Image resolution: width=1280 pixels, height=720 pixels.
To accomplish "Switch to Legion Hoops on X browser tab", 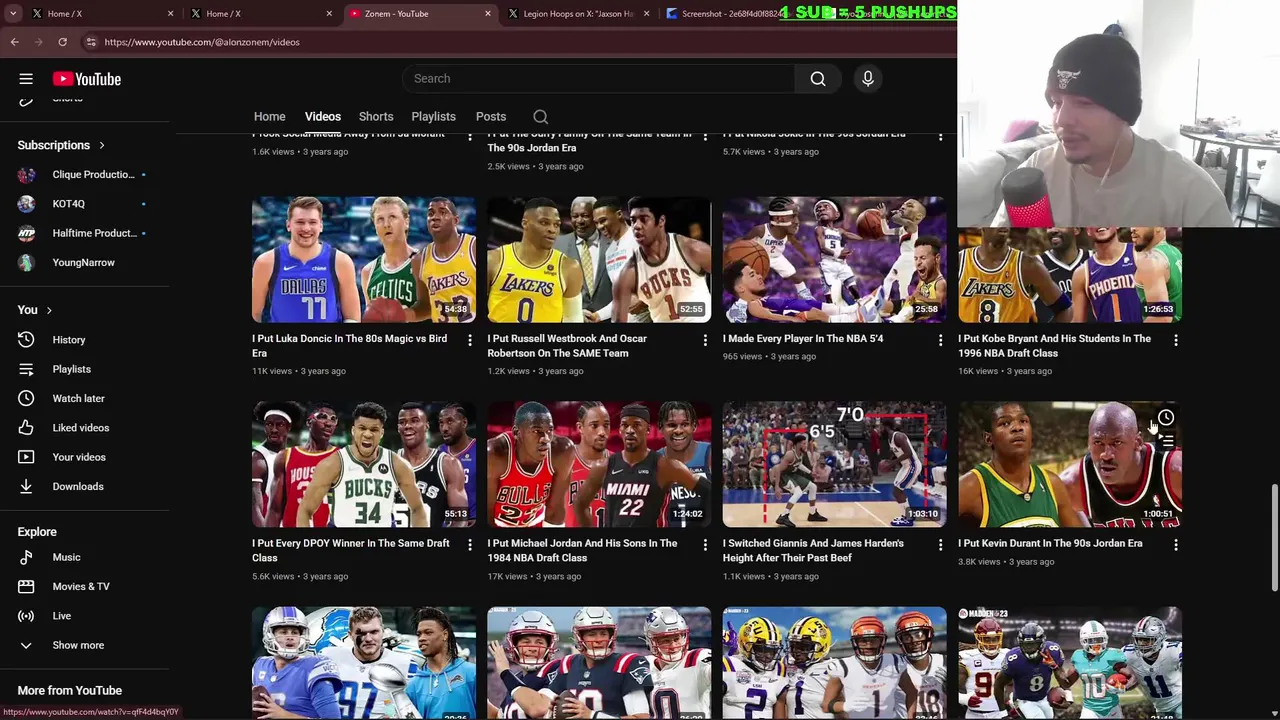I will (x=579, y=14).
